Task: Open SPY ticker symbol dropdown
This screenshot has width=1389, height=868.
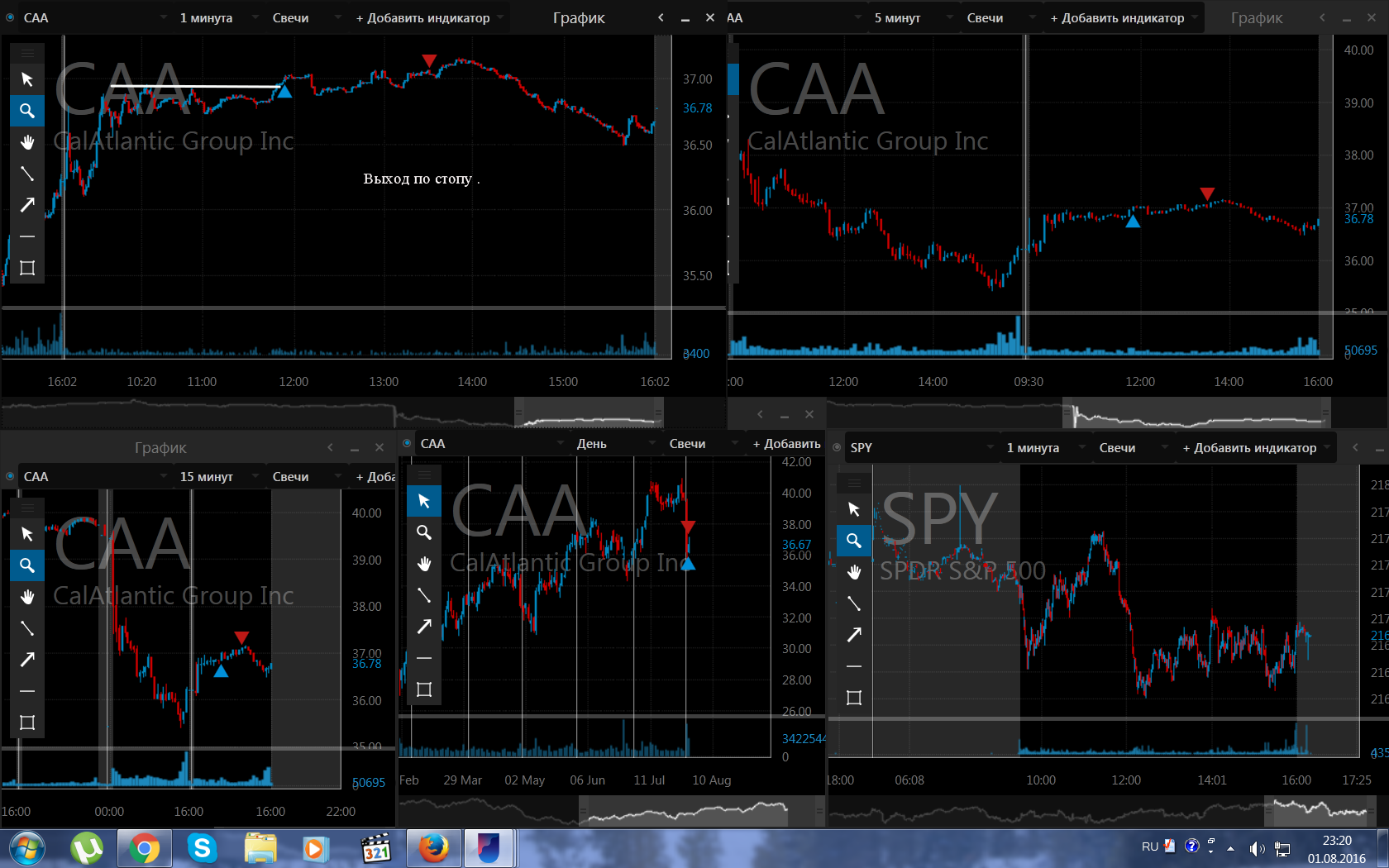Action: click(922, 447)
